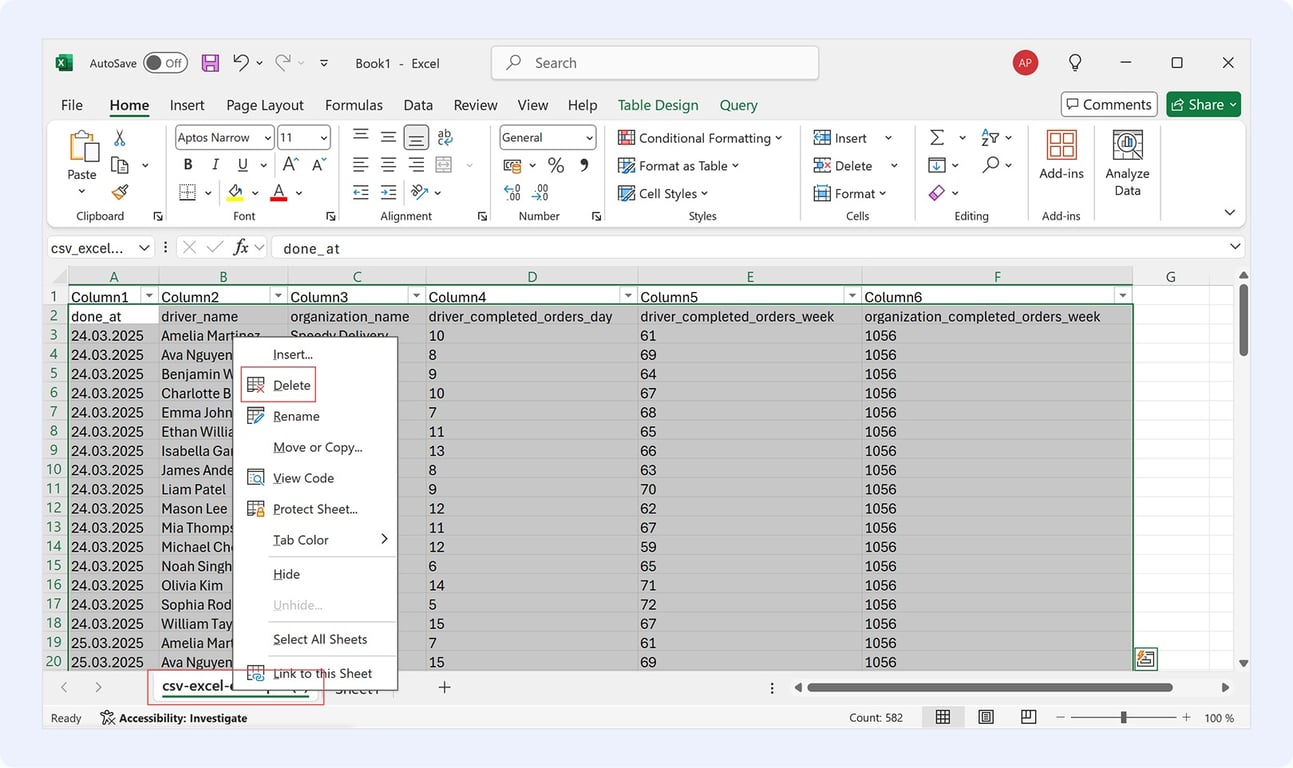
Task: Choose Delete in the sheet context menu
Action: pos(279,385)
